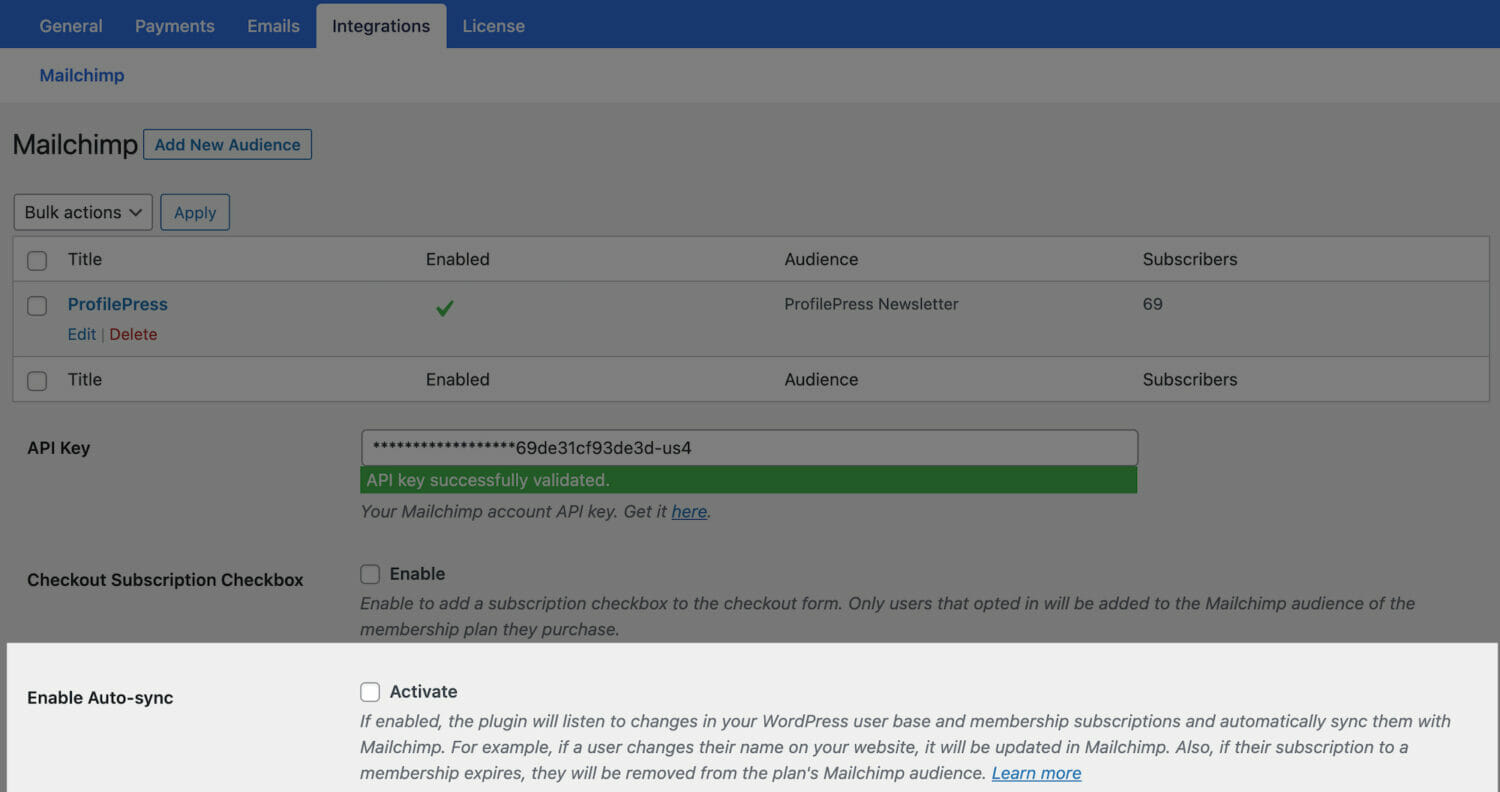The height and width of the screenshot is (792, 1500).
Task: Click the Add New Audience button
Action: pos(228,144)
